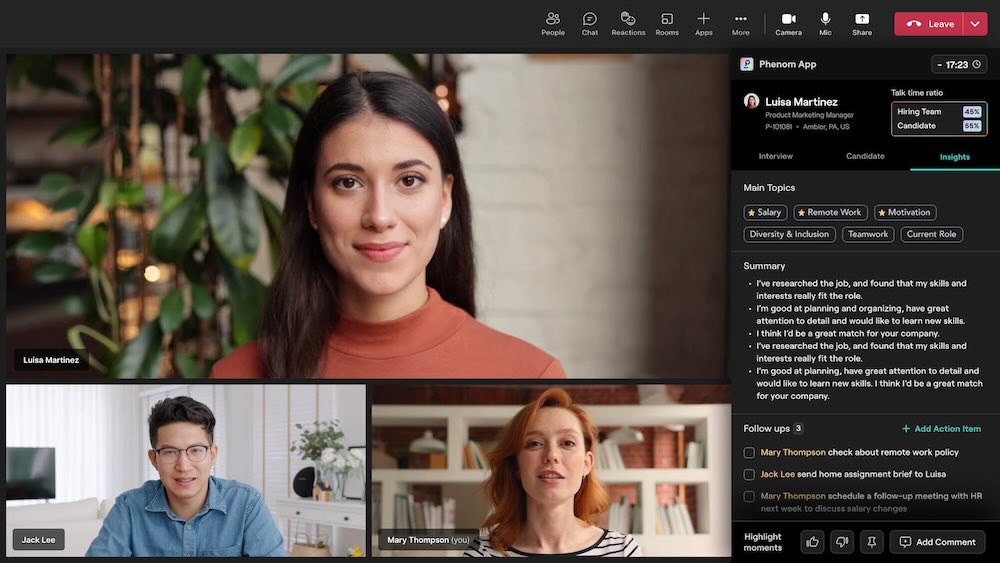Click the Hiring Team 45% value
Image resolution: width=1000 pixels, height=563 pixels.
click(971, 112)
